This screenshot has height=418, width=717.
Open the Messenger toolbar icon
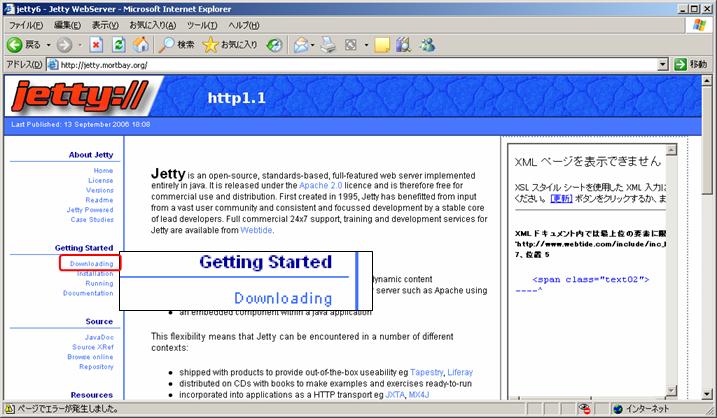coord(427,45)
